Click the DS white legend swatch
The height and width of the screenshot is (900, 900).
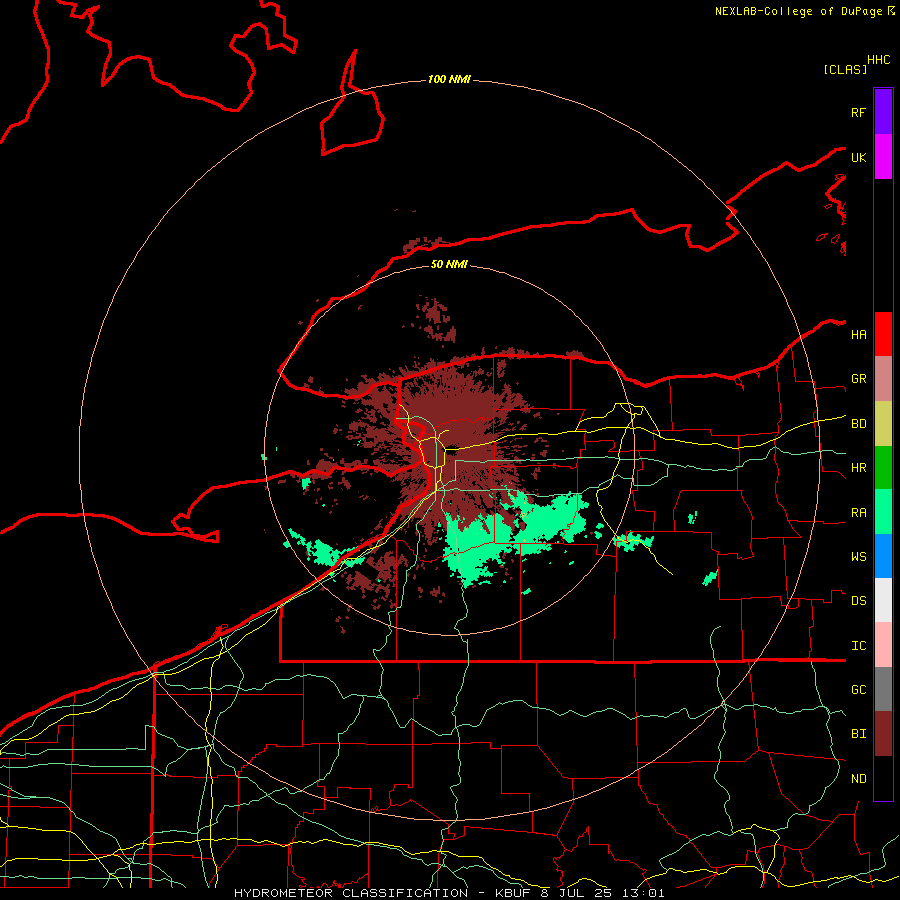click(x=883, y=600)
